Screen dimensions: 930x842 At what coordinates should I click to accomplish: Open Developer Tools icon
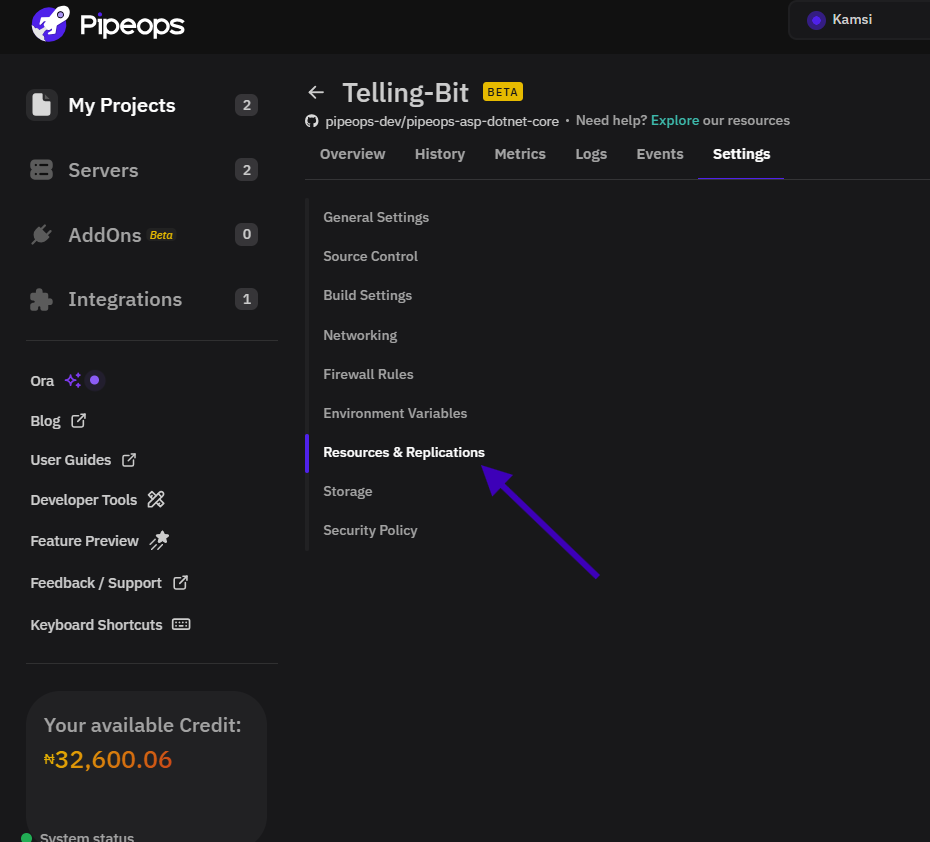point(156,500)
